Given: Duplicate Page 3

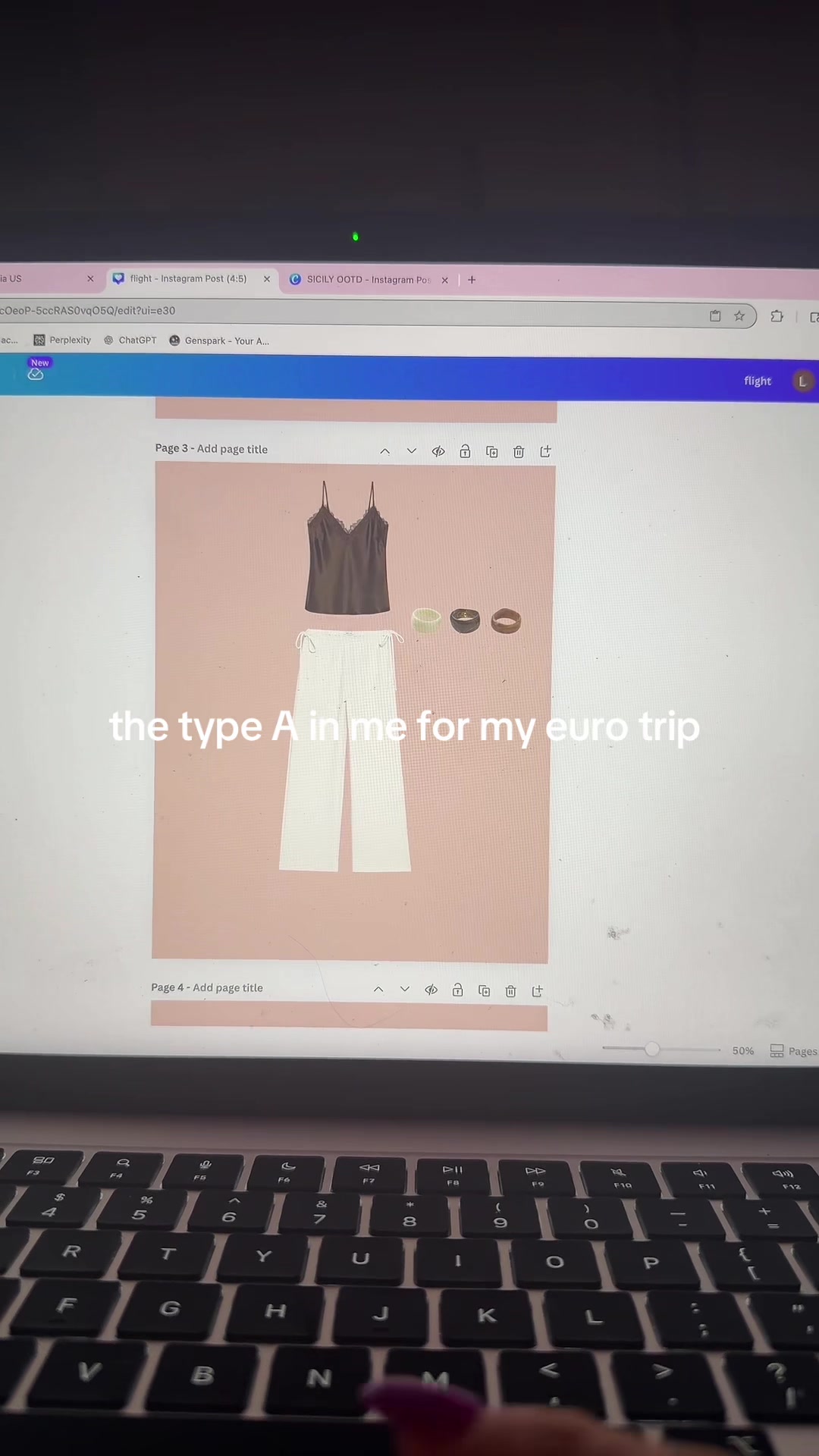Looking at the screenshot, I should pyautogui.click(x=492, y=452).
